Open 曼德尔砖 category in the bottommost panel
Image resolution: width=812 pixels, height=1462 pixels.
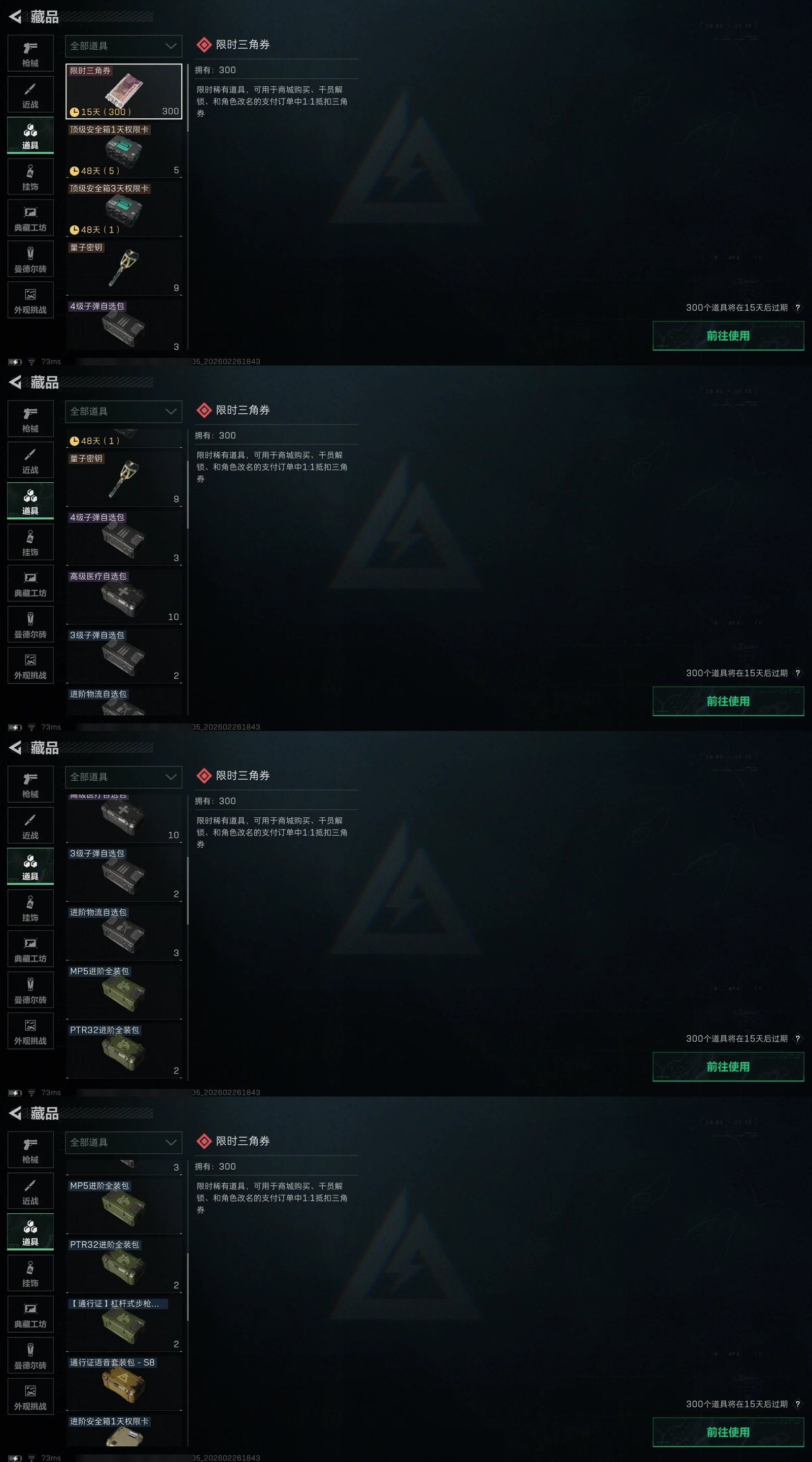pyautogui.click(x=30, y=1355)
